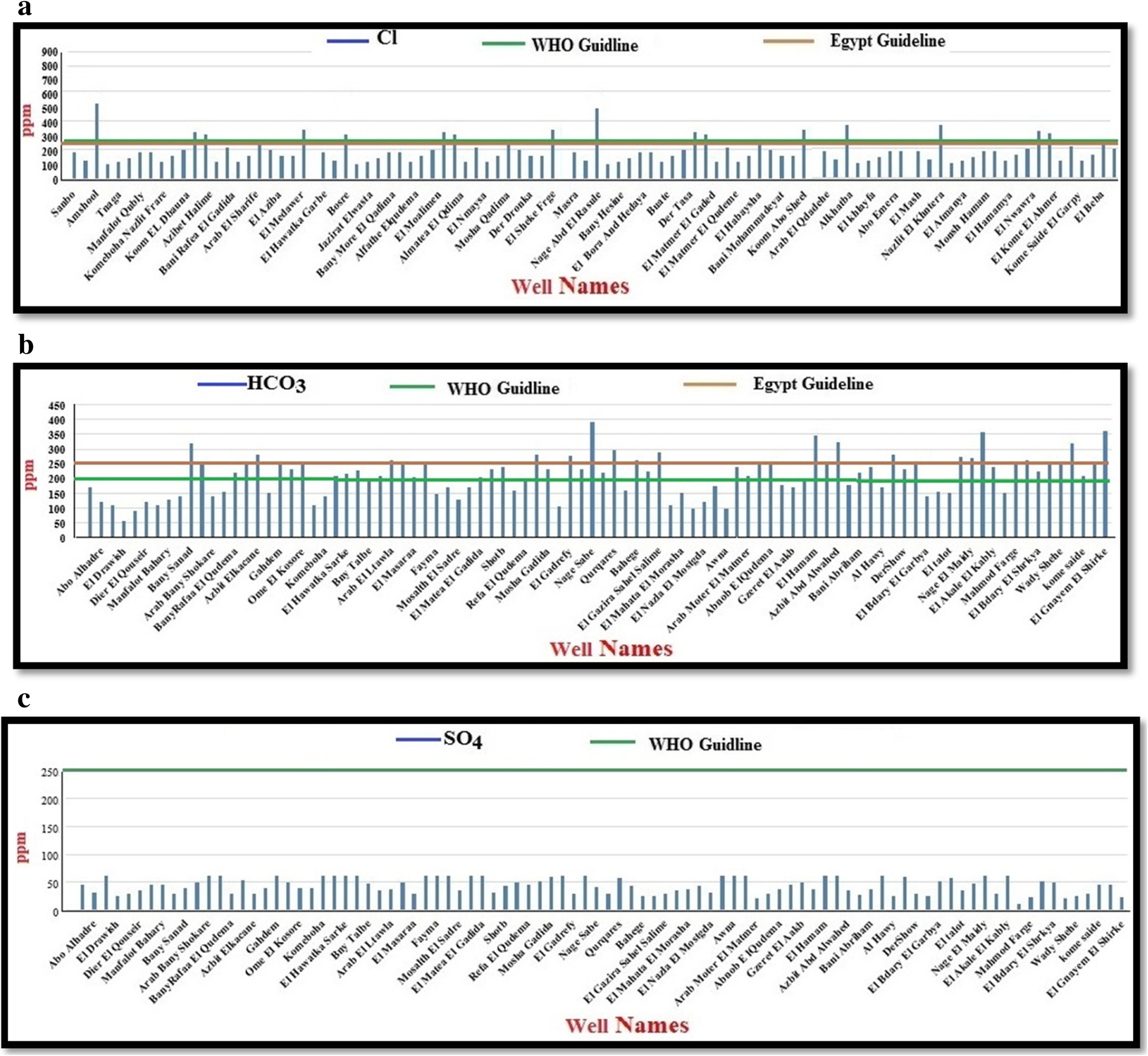This screenshot has height=1056, width=1148.
Task: Click the 'Arab El Sharife' well label
Action: pyautogui.click(x=231, y=222)
